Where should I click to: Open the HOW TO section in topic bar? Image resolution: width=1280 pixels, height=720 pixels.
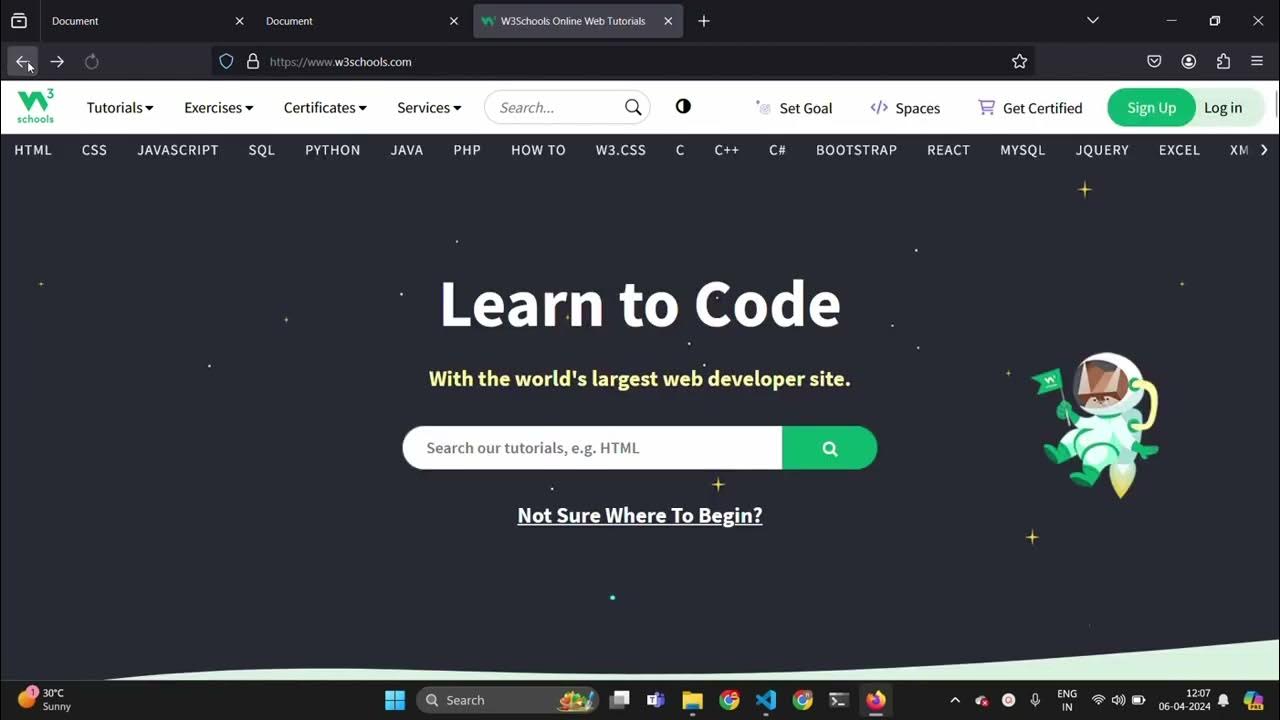click(538, 150)
